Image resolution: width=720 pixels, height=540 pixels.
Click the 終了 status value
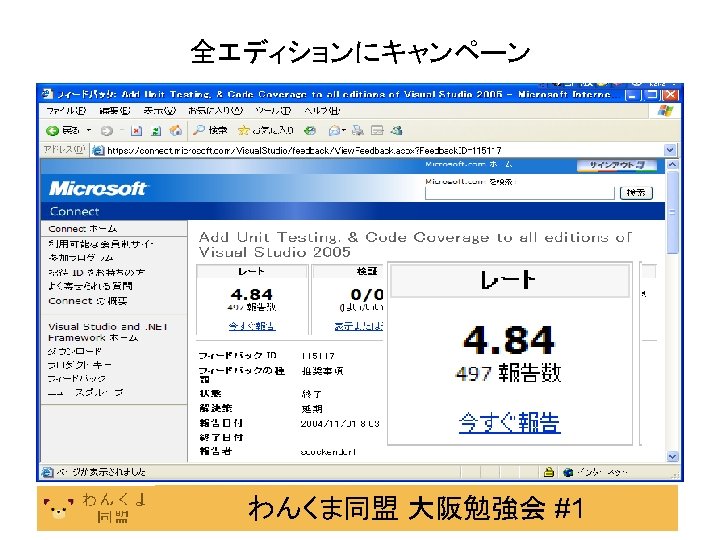(311, 394)
